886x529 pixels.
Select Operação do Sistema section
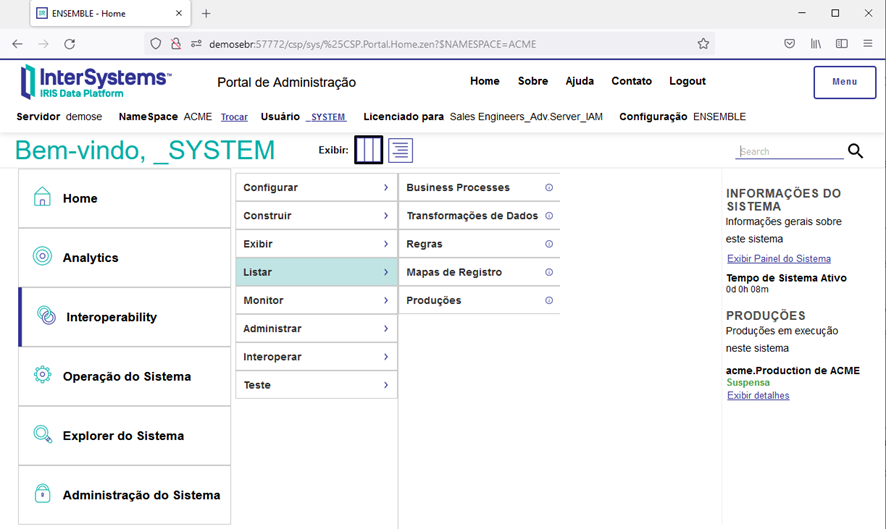click(124, 376)
